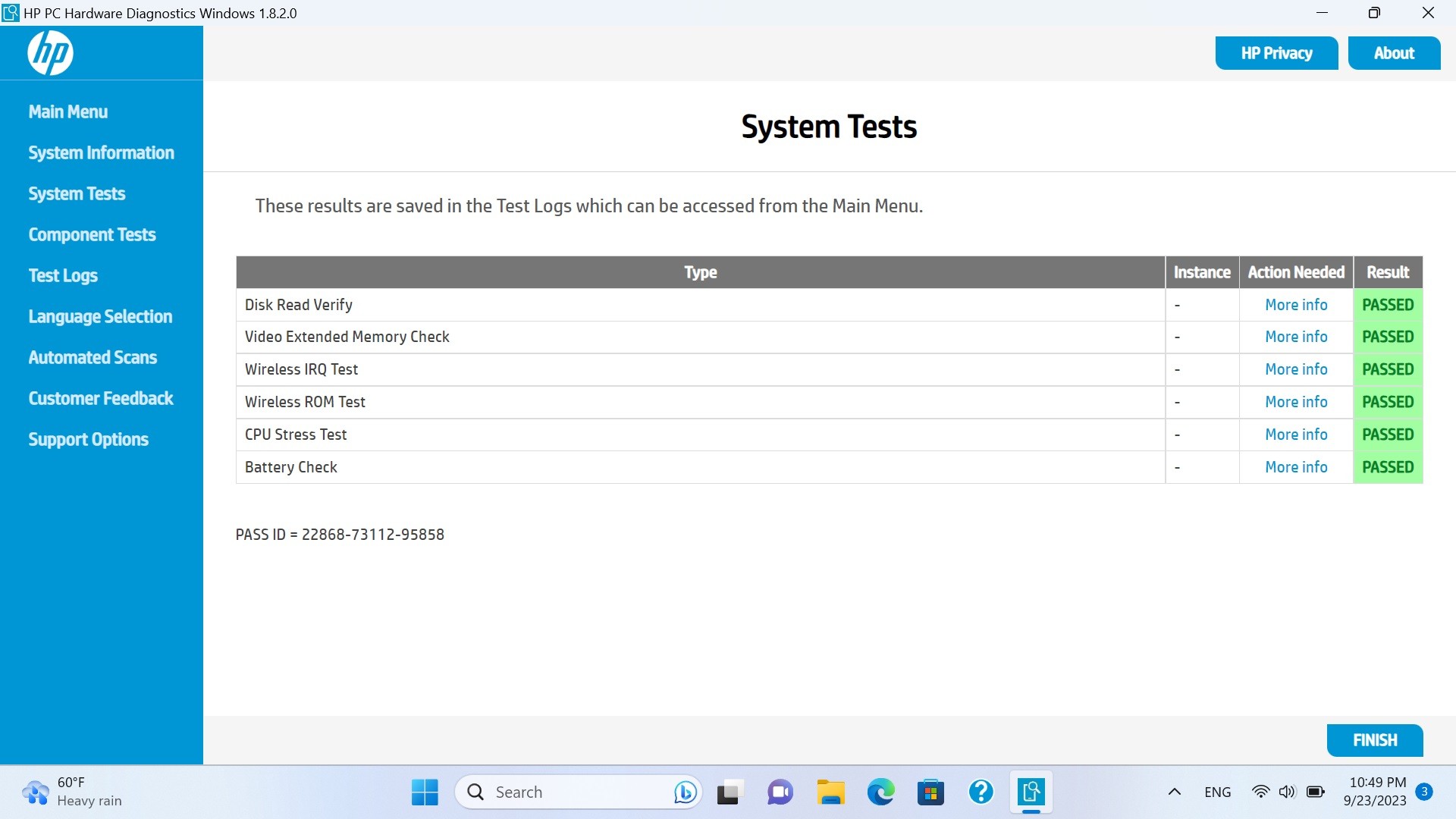Open the Teams chat taskbar icon

click(780, 792)
